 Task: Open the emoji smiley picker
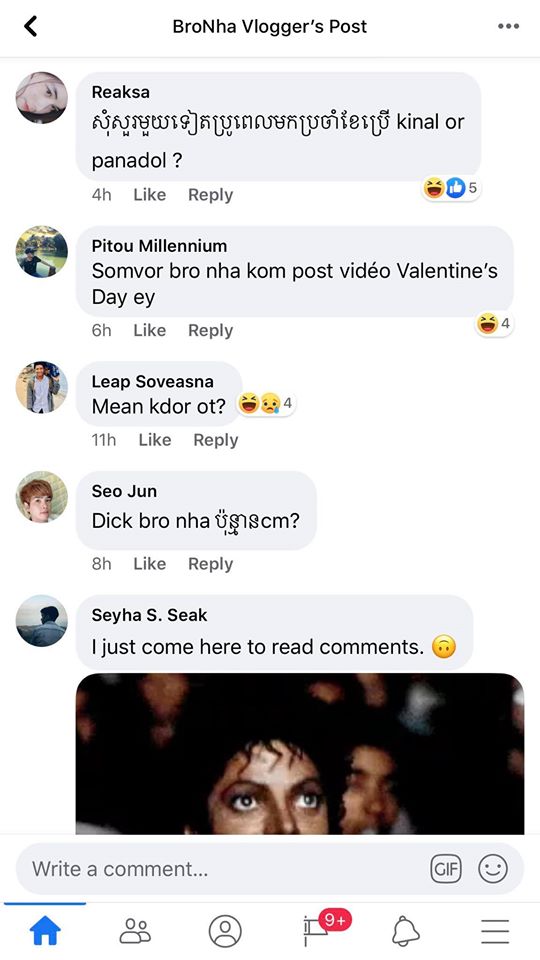493,869
